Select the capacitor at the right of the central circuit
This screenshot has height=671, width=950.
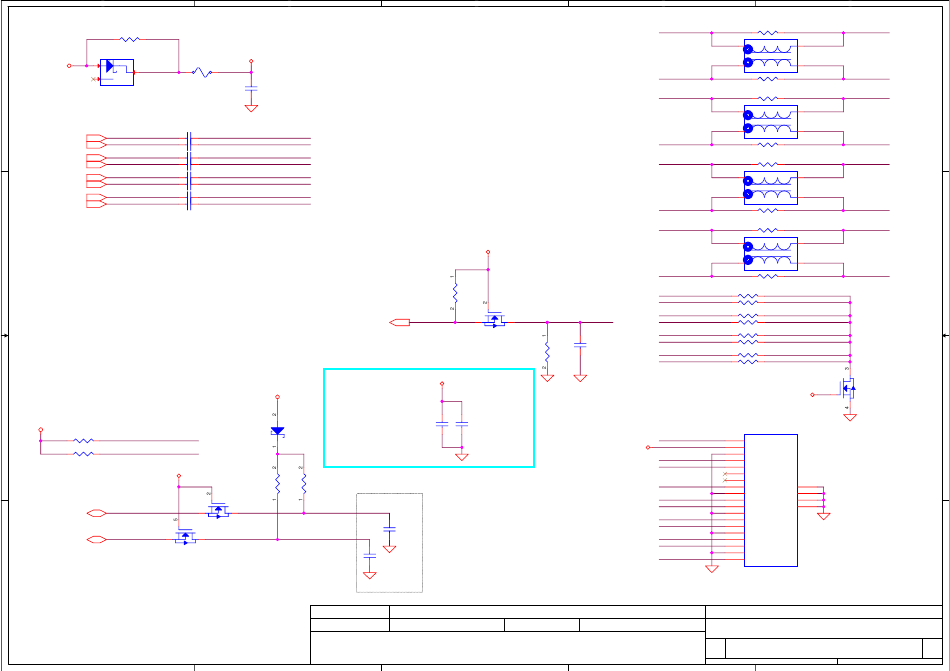click(x=580, y=345)
